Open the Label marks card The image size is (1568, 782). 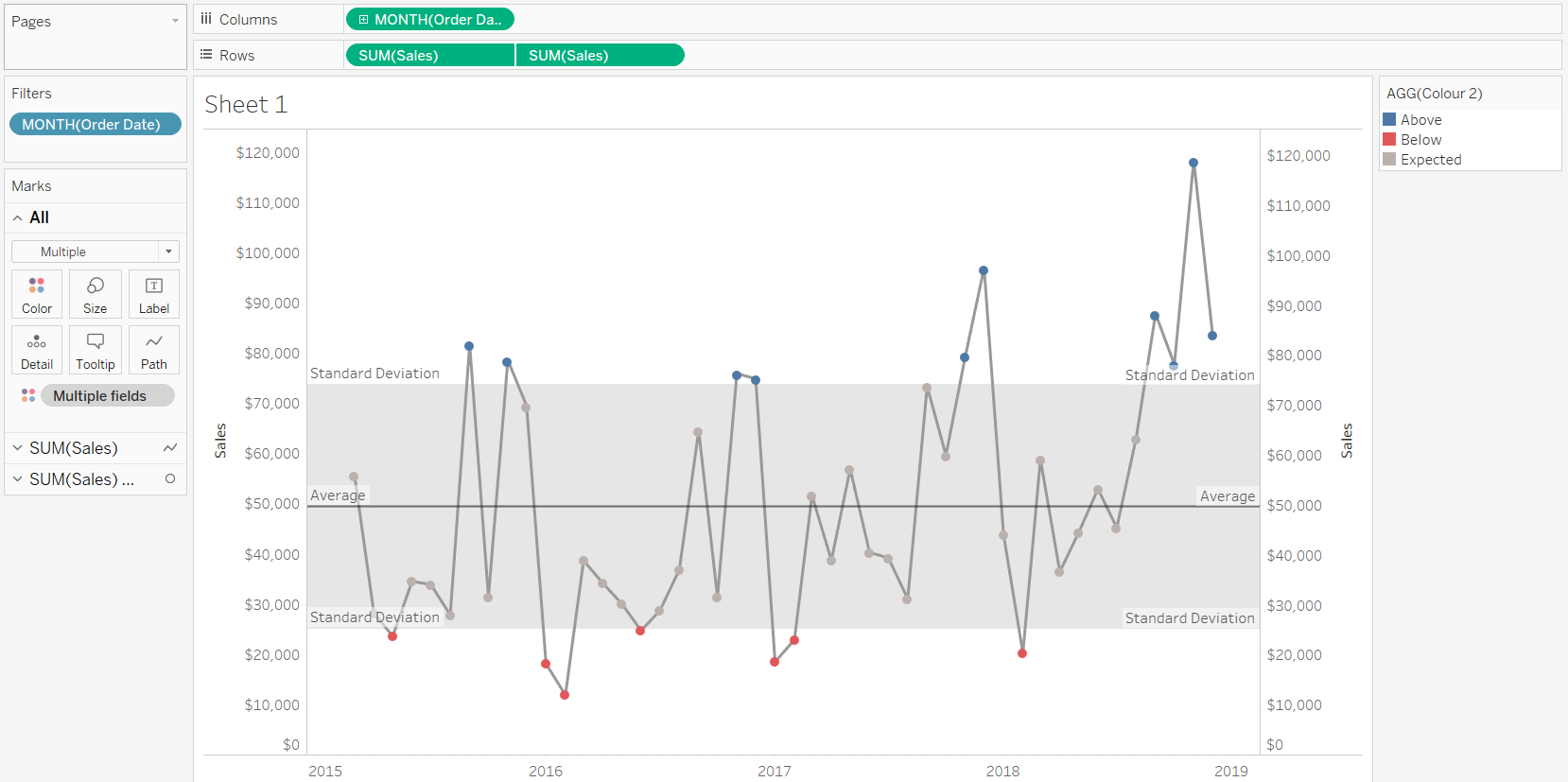154,294
